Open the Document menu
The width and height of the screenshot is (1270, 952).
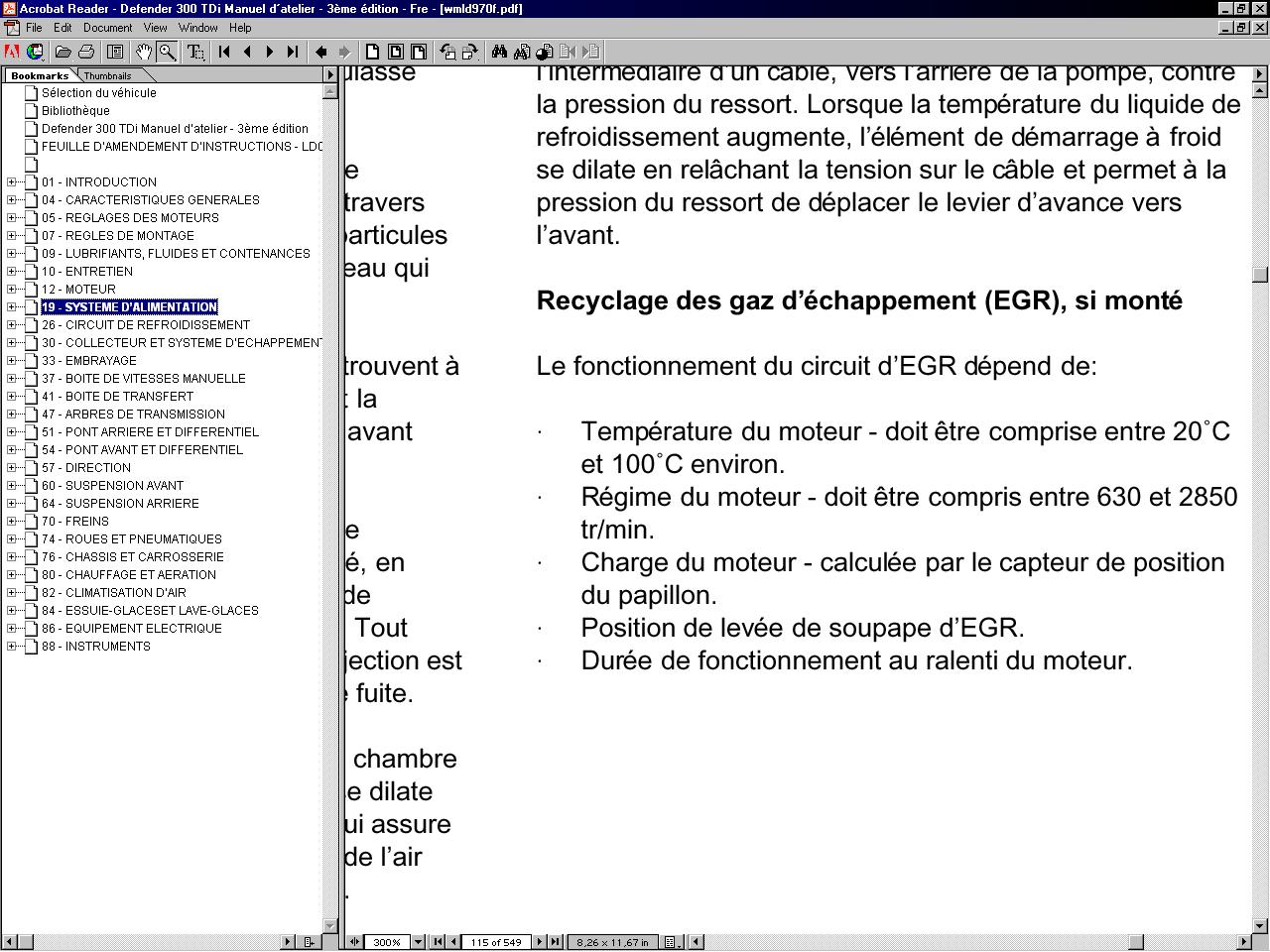[107, 28]
